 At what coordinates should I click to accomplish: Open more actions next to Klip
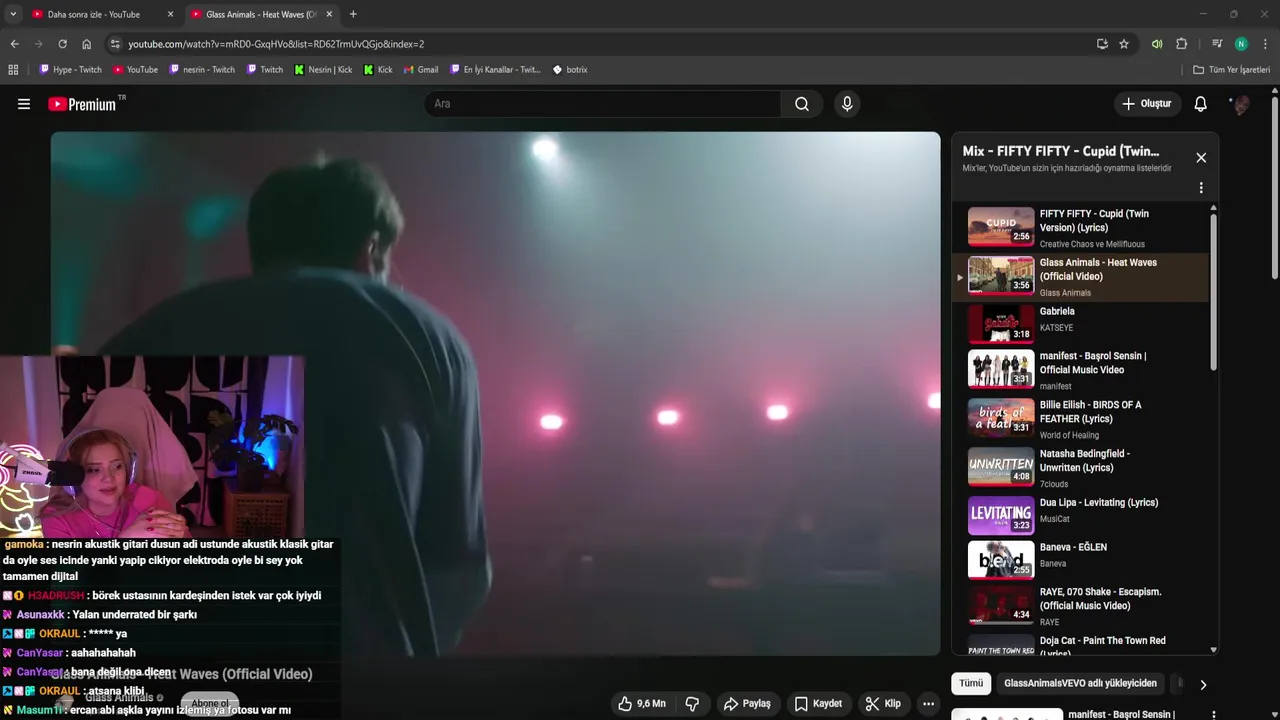click(928, 704)
